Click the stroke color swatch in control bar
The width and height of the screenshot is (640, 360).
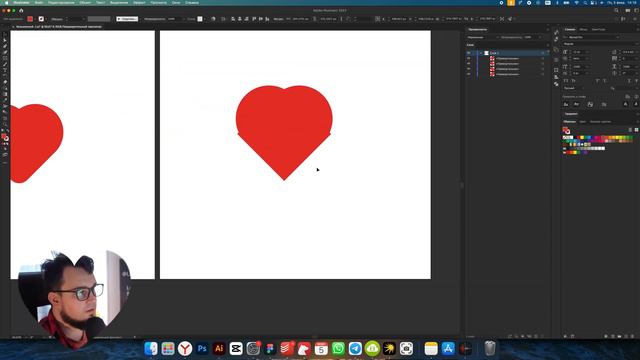(x=41, y=19)
